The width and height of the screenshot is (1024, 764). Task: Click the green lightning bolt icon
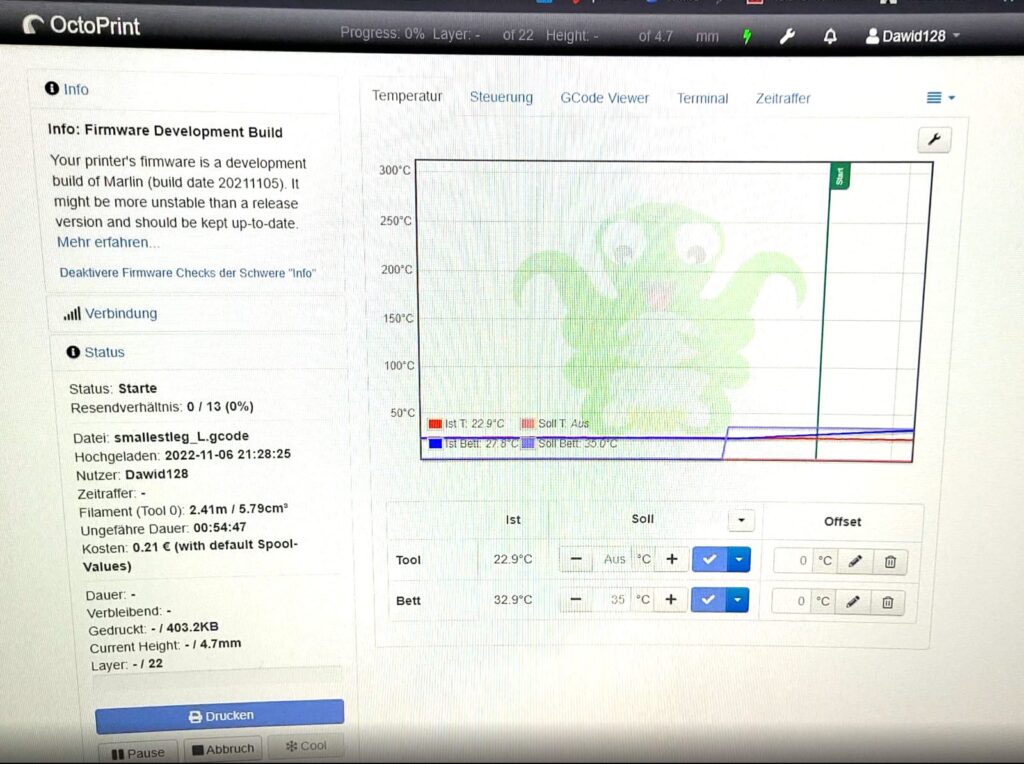tap(747, 37)
